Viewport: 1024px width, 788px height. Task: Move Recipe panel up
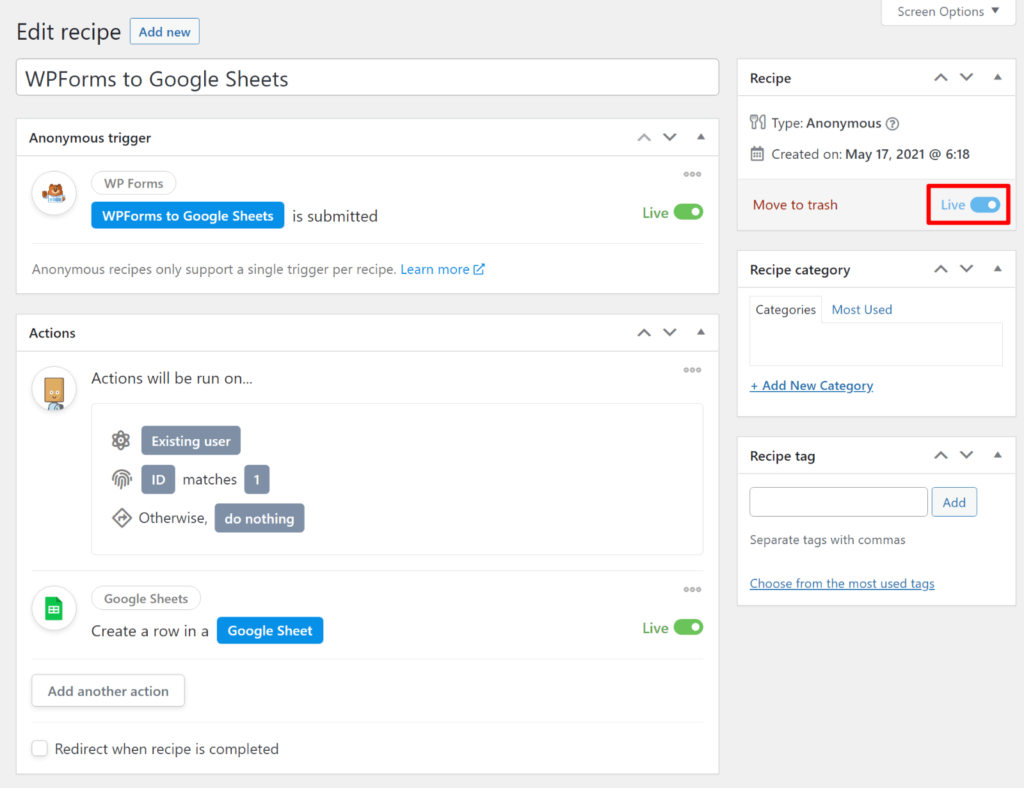coord(940,78)
